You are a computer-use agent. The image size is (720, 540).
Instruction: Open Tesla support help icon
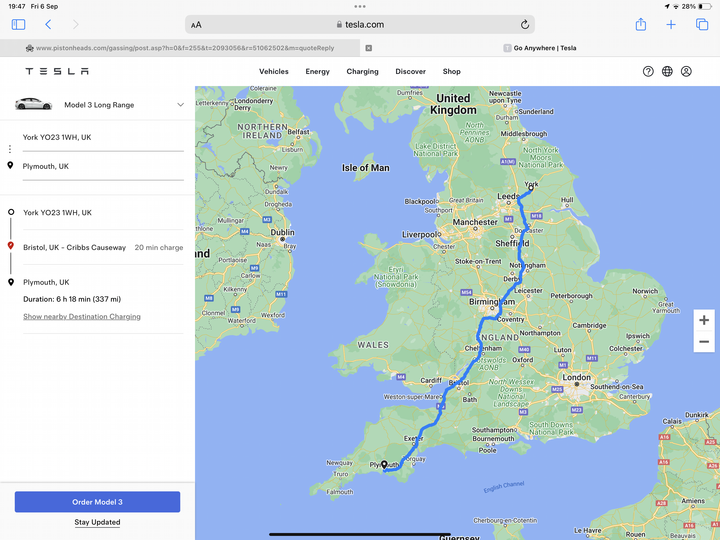pyautogui.click(x=648, y=72)
